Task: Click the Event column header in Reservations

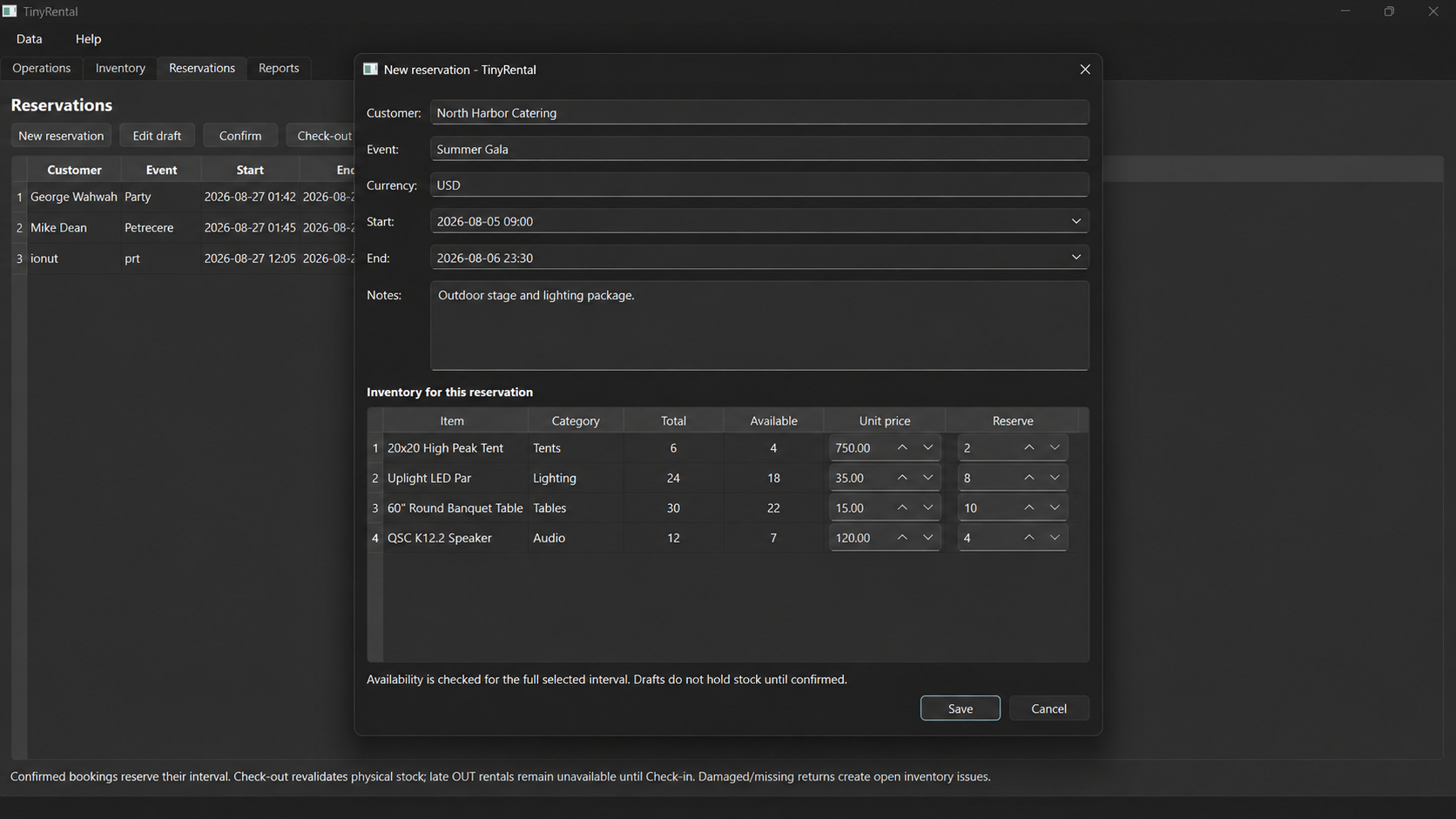Action: point(161,170)
